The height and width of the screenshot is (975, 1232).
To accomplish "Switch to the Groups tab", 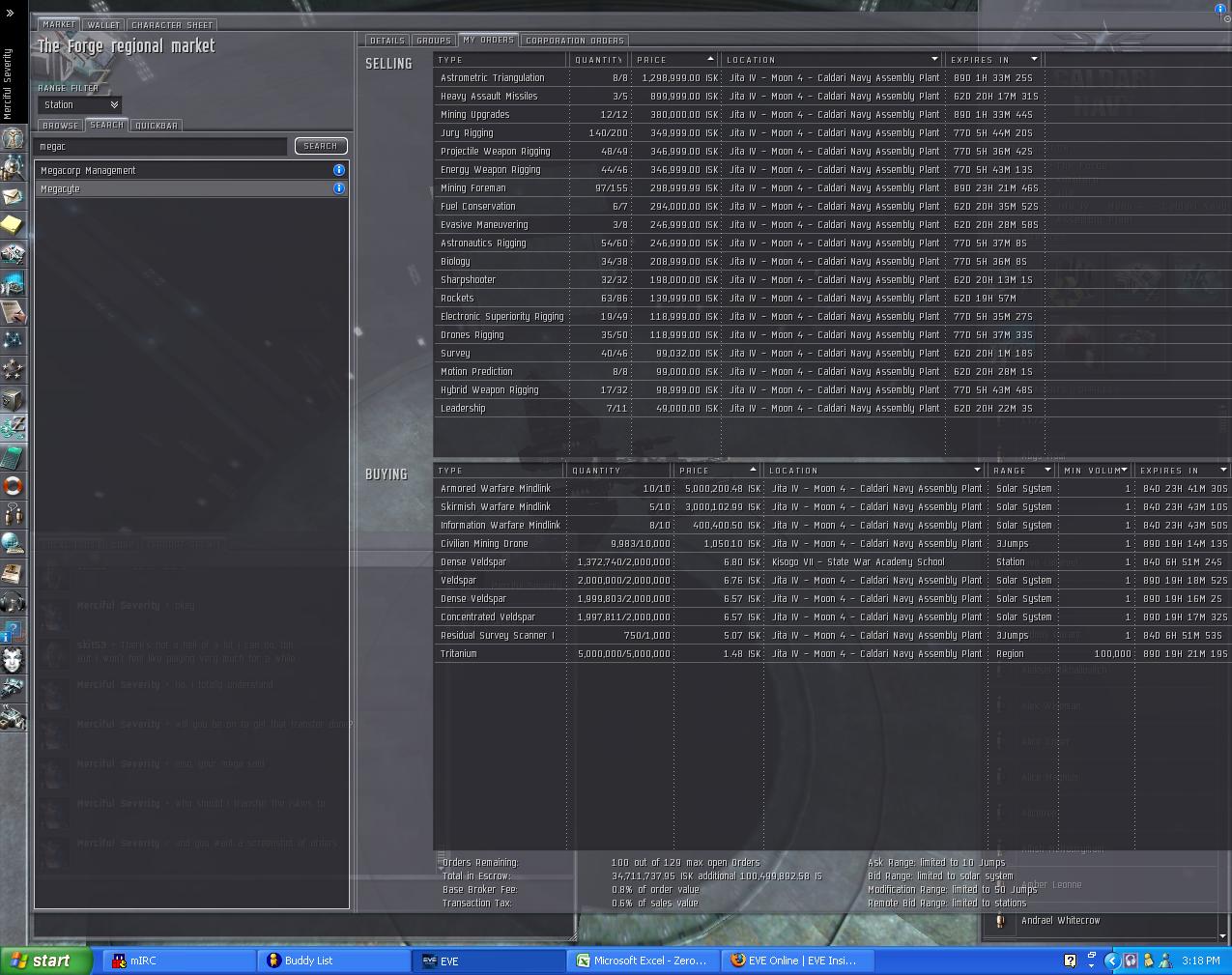I will click(x=433, y=41).
